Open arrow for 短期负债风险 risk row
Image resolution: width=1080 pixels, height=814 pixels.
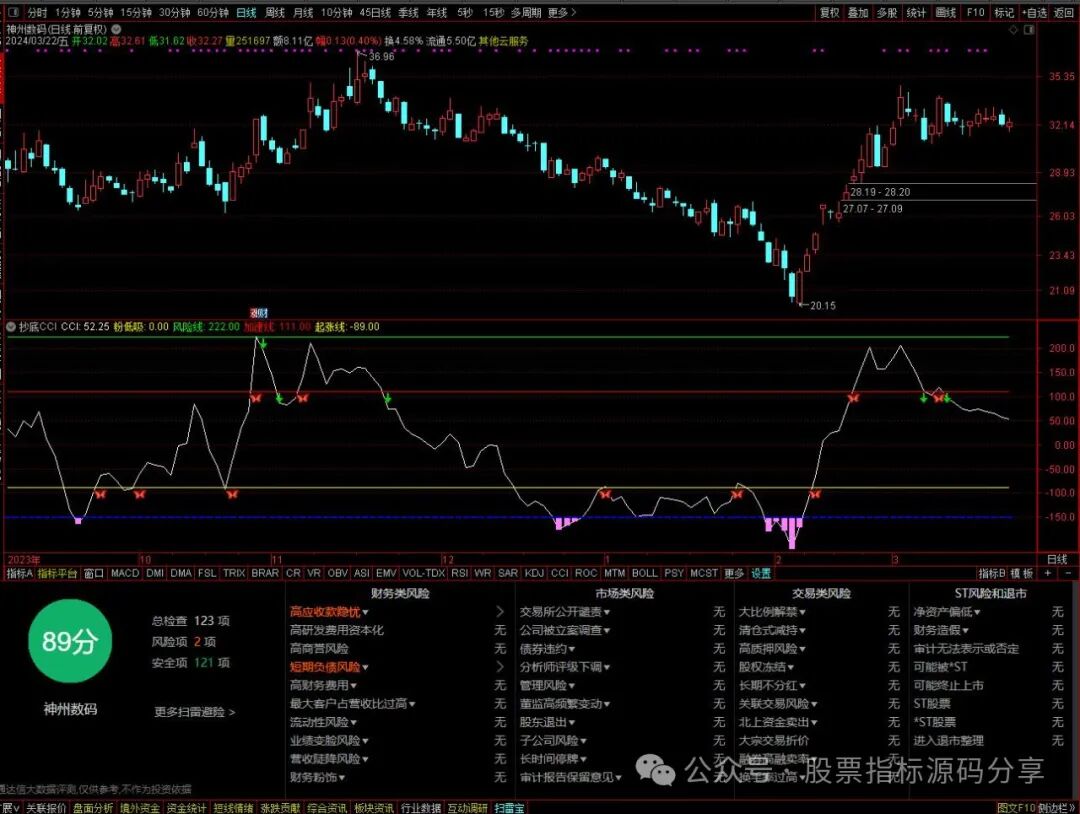click(x=500, y=667)
